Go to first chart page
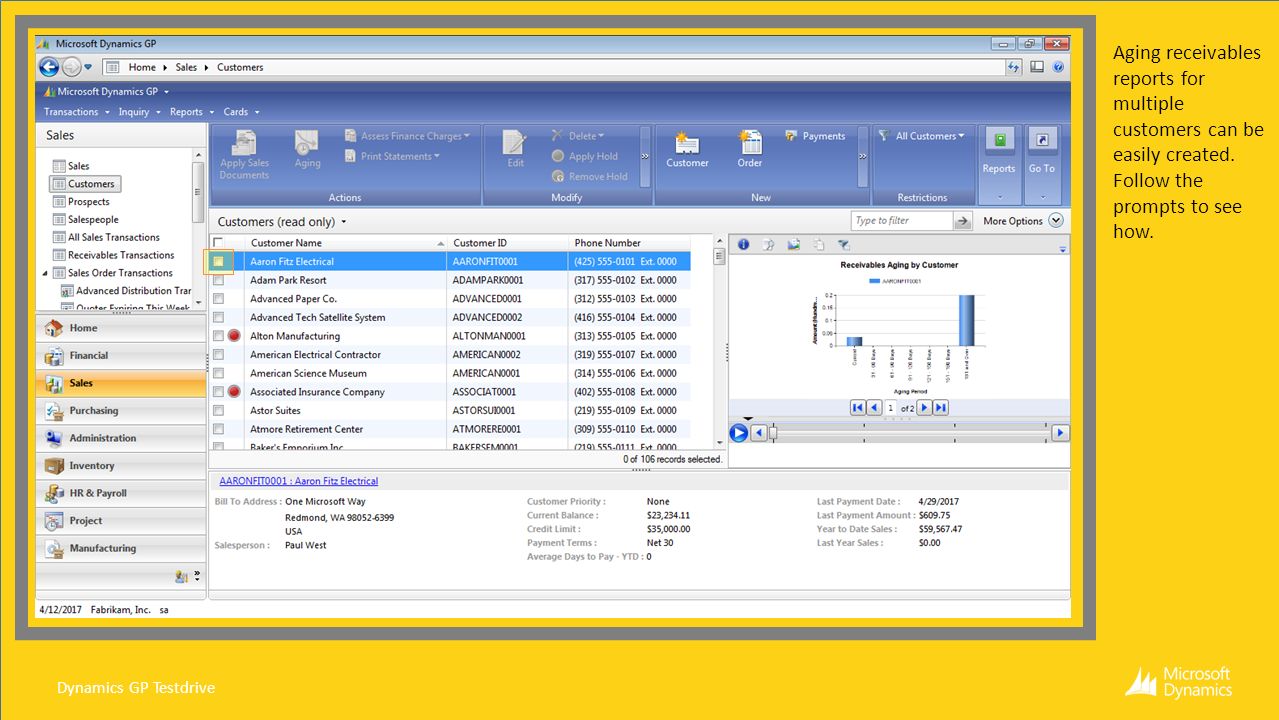The height and width of the screenshot is (720, 1279). click(858, 407)
